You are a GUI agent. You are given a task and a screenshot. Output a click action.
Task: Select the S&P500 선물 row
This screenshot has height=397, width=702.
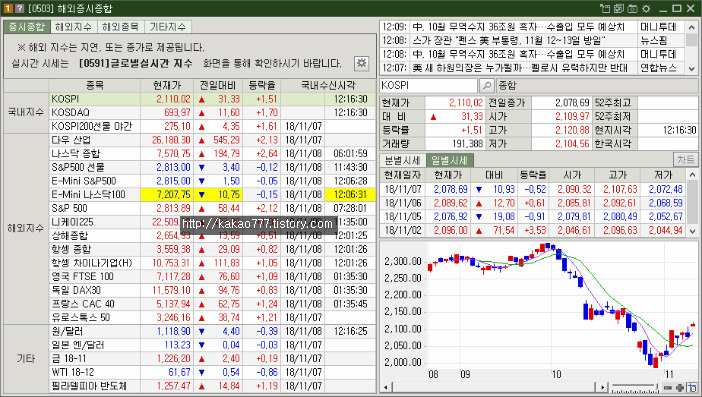[213, 167]
